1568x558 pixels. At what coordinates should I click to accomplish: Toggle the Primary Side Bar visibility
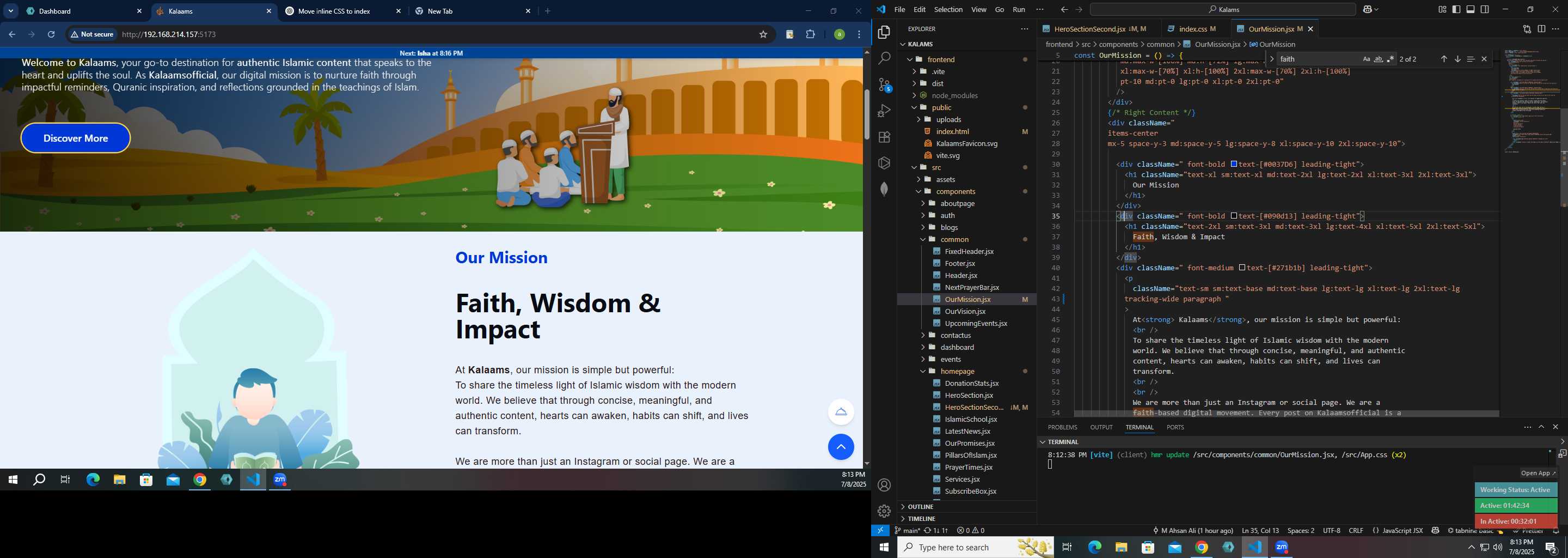pos(1456,10)
